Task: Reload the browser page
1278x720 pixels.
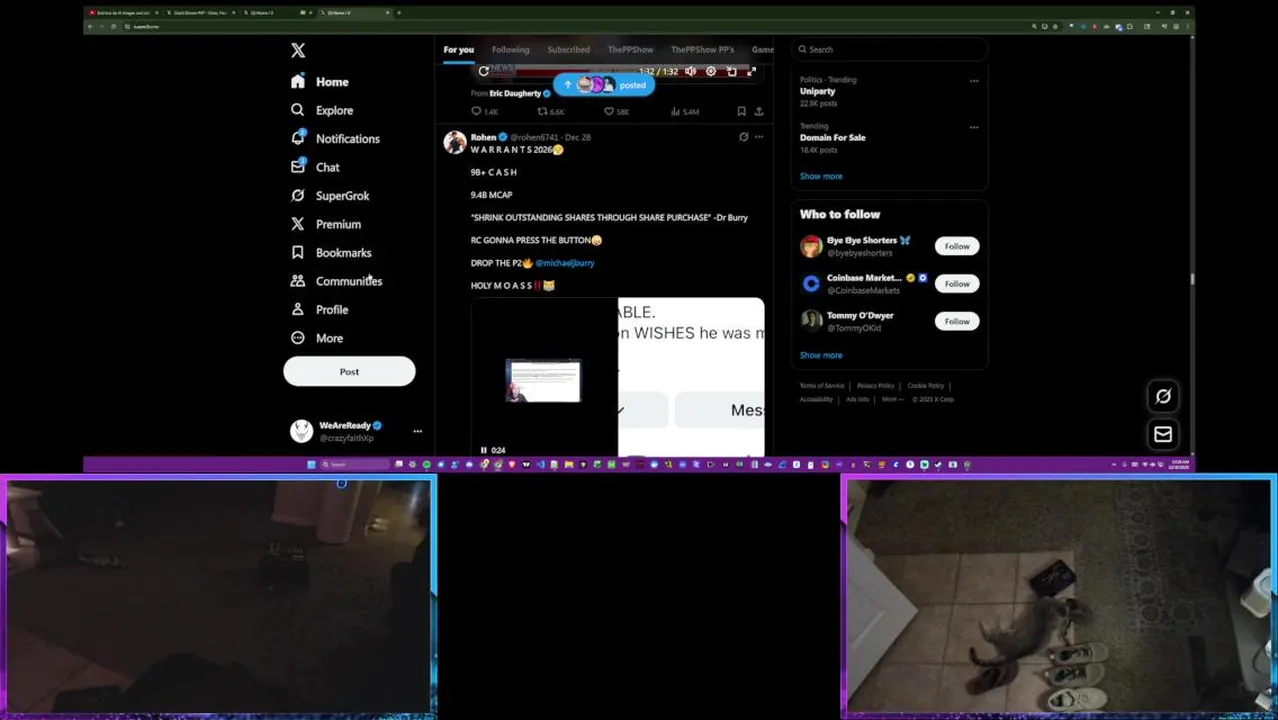Action: tap(113, 26)
